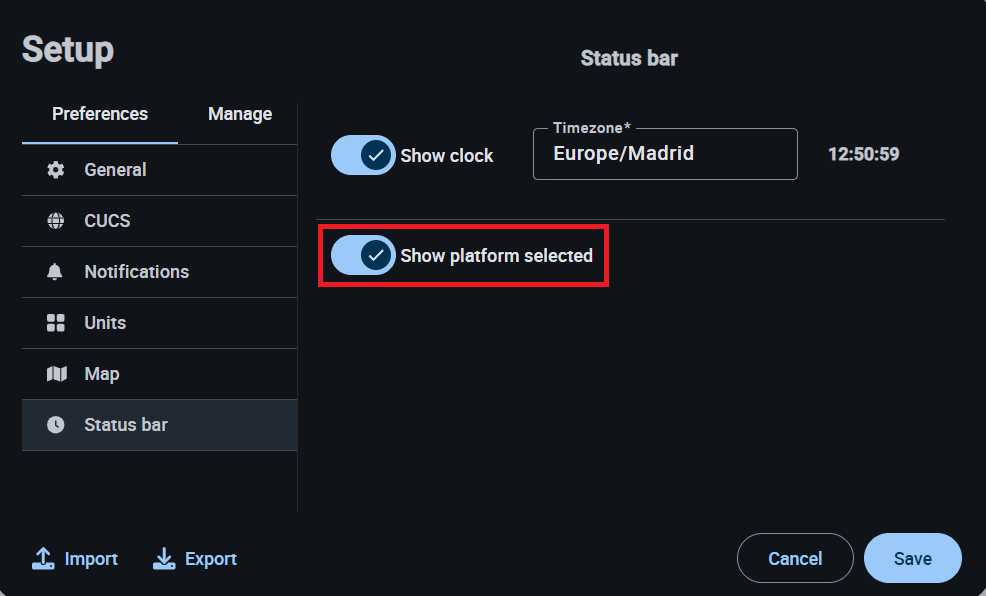The height and width of the screenshot is (596, 986).
Task: Switch to the Preferences tab
Action: click(100, 114)
